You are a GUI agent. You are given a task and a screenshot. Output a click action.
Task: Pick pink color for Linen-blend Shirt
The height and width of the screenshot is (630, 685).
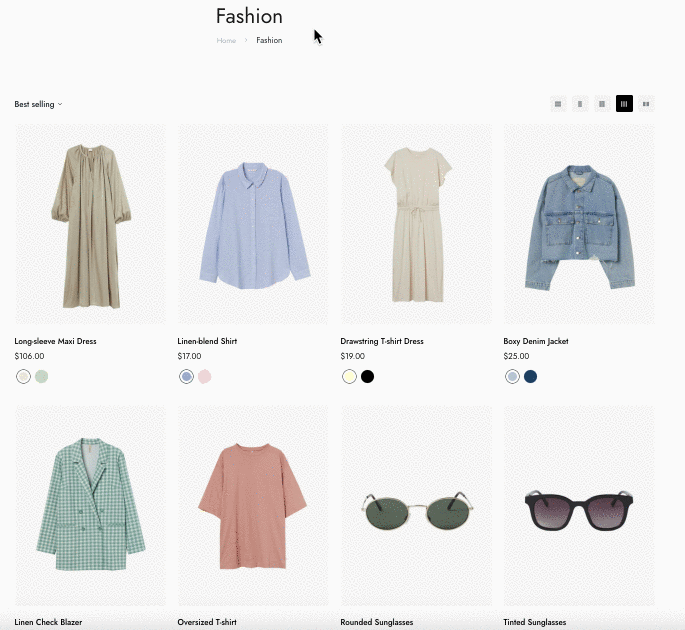tap(205, 377)
